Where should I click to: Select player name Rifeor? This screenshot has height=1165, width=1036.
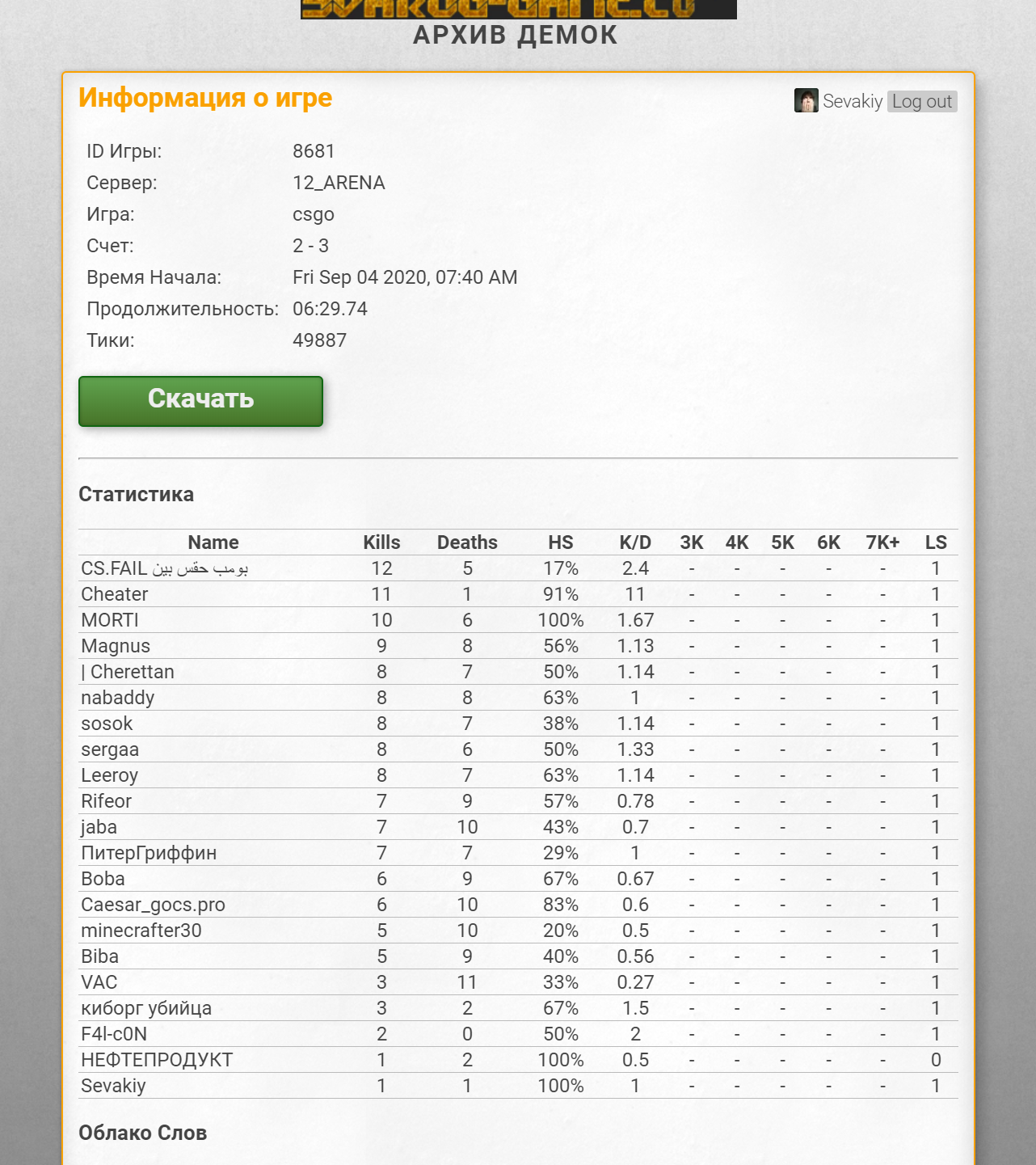(x=106, y=801)
